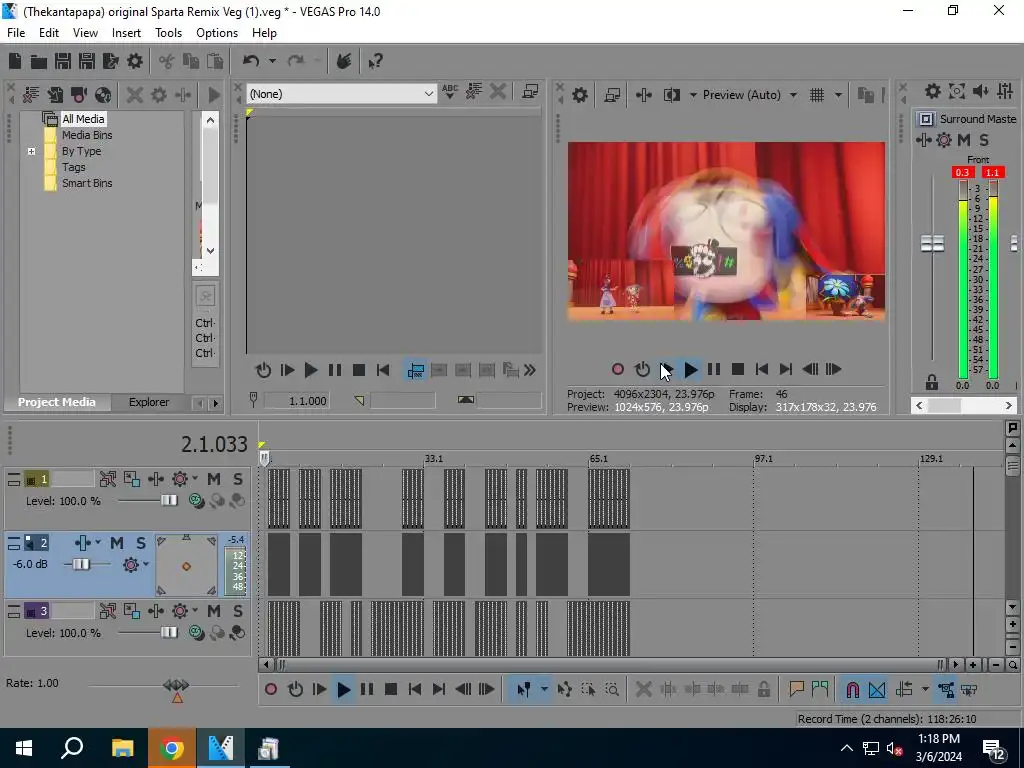Select the Media Bins folder
1024x768 pixels.
[x=87, y=135]
